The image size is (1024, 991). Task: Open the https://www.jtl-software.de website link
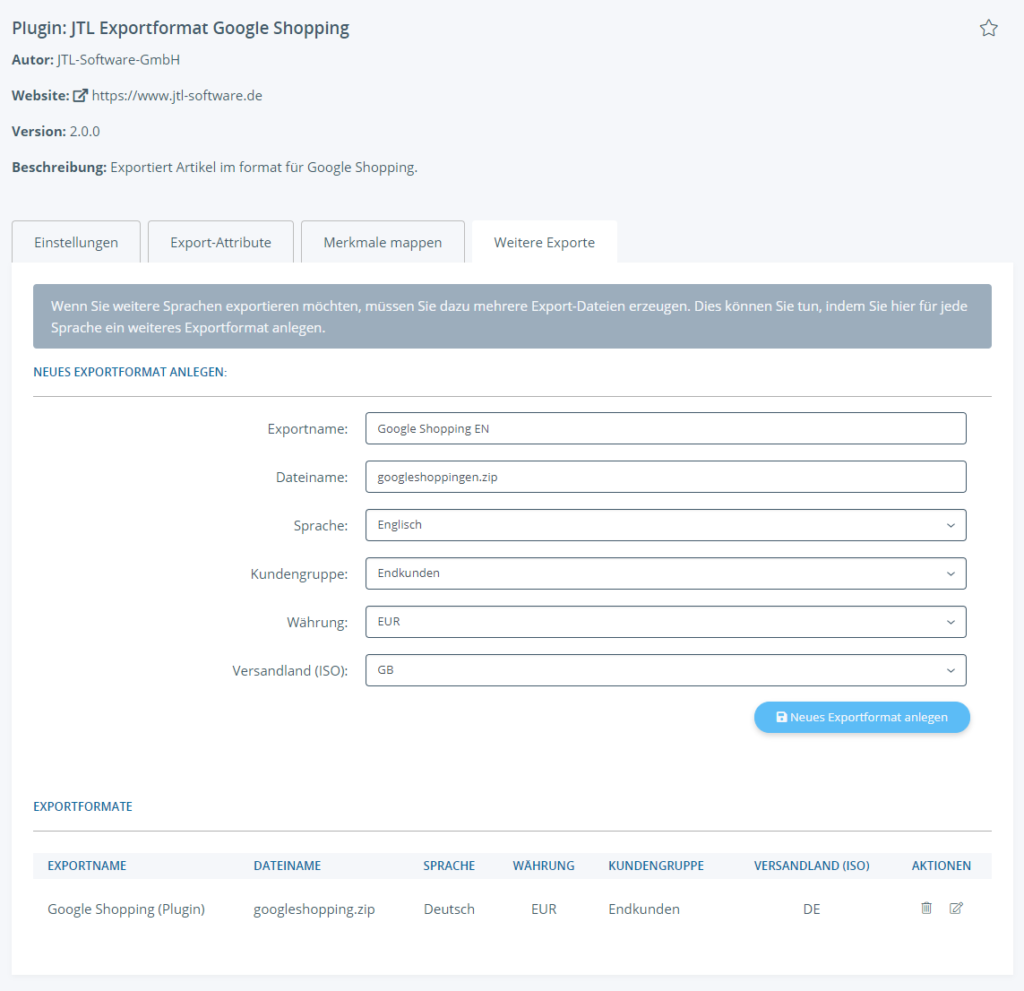[177, 96]
